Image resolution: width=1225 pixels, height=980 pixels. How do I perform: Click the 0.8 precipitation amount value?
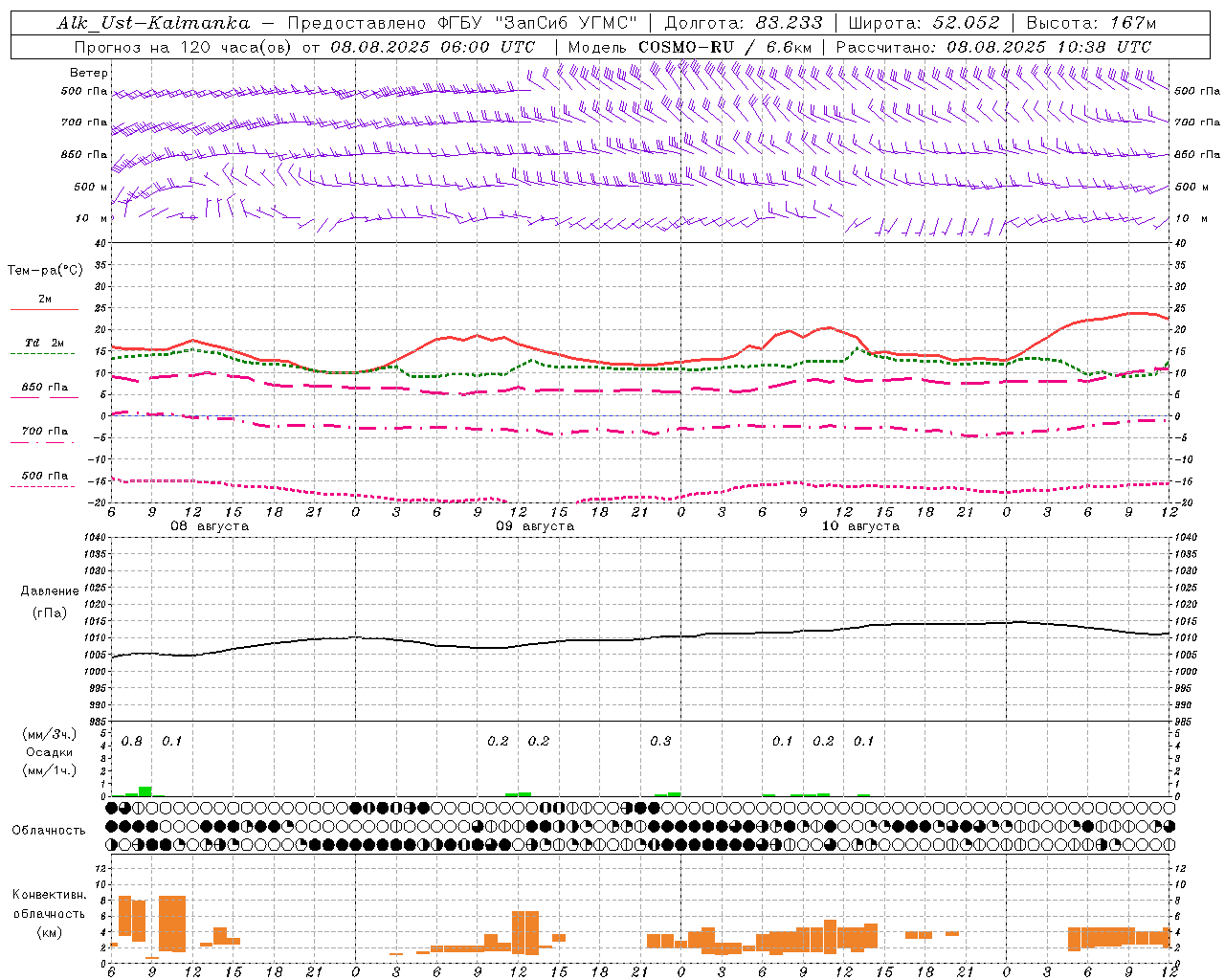(x=132, y=742)
